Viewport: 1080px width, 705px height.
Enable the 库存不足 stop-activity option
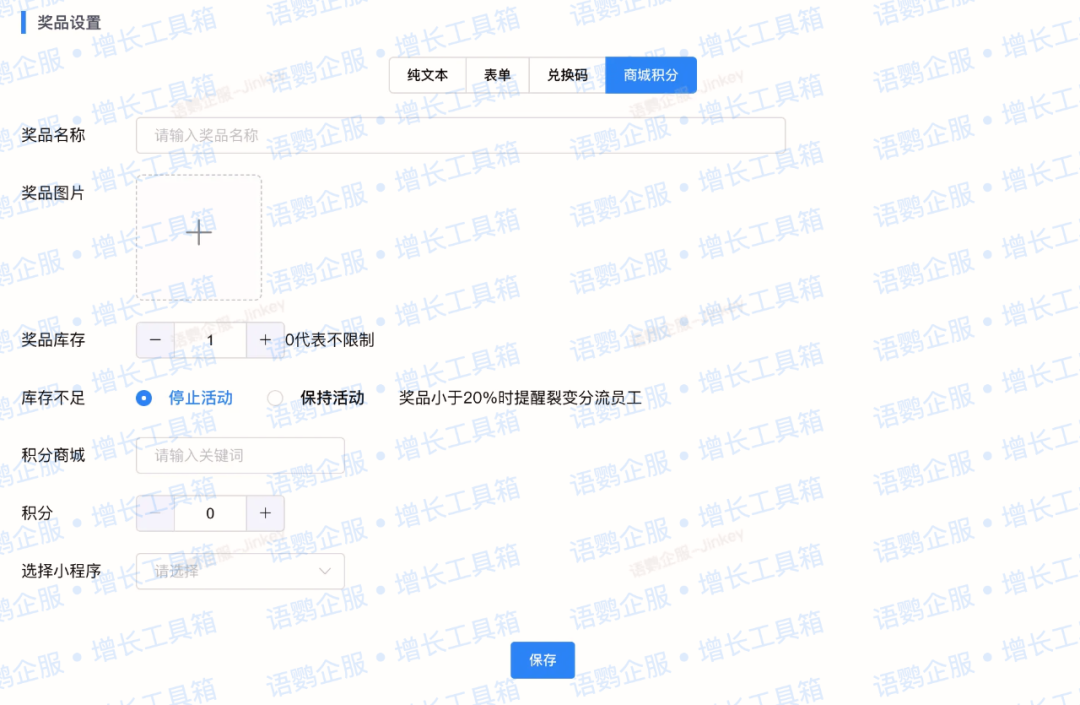[143, 397]
